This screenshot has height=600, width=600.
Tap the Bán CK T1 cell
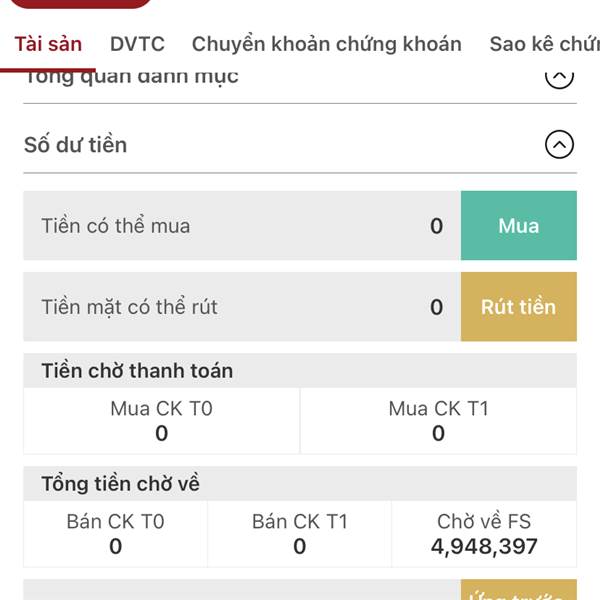coord(299,534)
